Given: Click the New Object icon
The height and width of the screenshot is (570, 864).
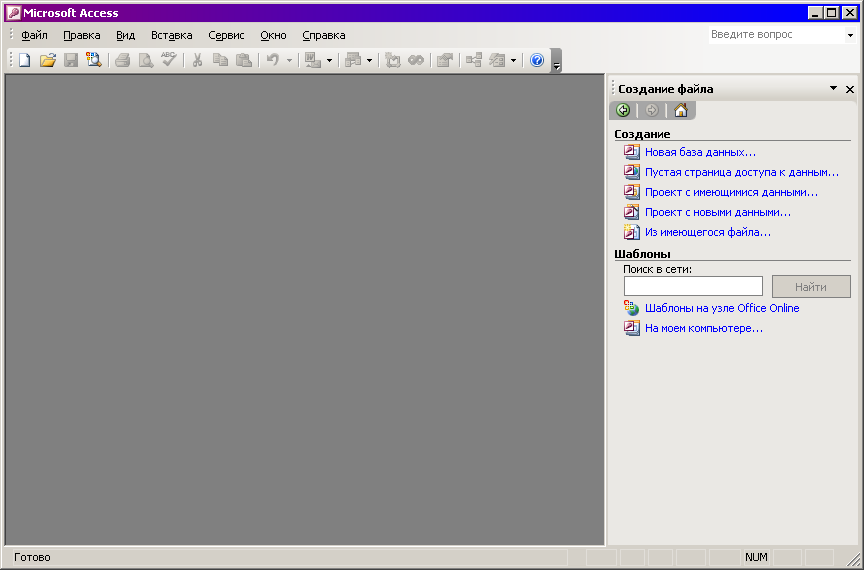Looking at the screenshot, I should pos(497,60).
